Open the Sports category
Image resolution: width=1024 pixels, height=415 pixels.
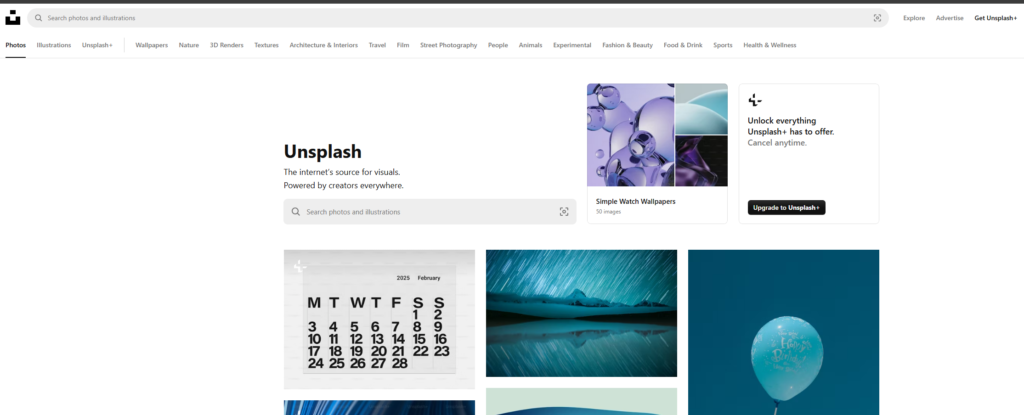tap(722, 45)
